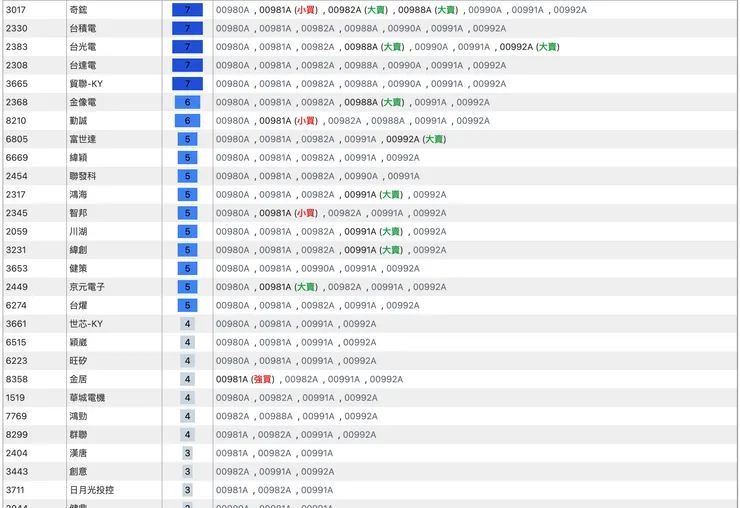This screenshot has height=508, width=740.
Task: Click 00988A in the 7769 row
Action: tap(276, 416)
